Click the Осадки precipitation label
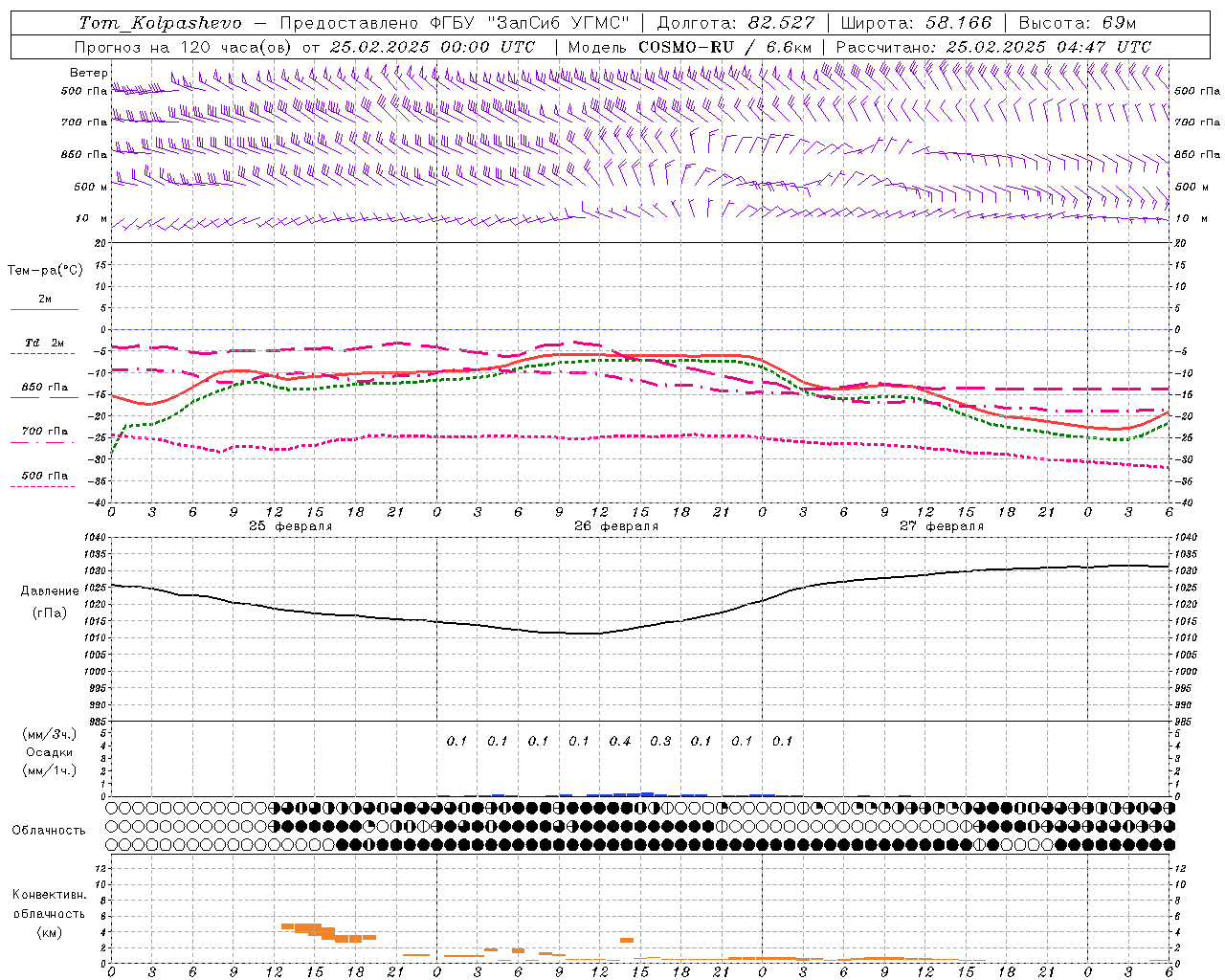Image resolution: width=1225 pixels, height=980 pixels. tap(50, 752)
